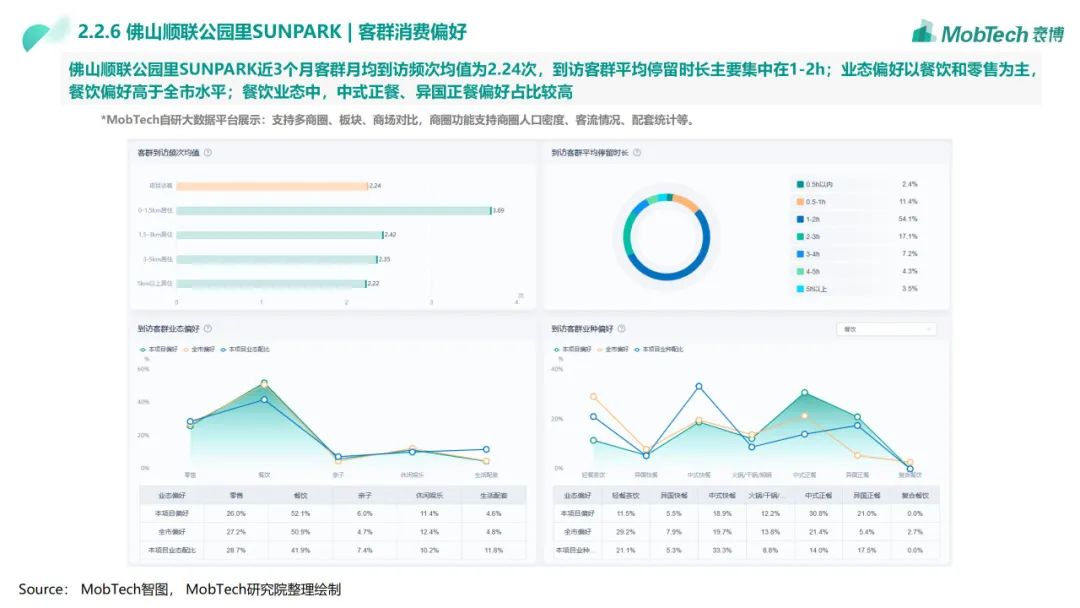Click the 21.0% 异国正餐 cell
Viewport: 1080px width, 608px height.
pyautogui.click(x=866, y=514)
